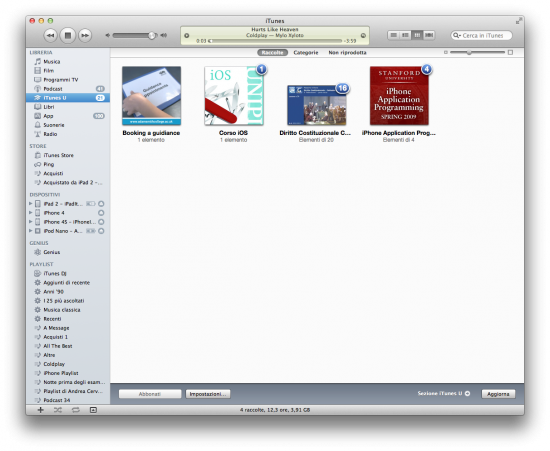The height and width of the screenshot is (451, 550).
Task: Open I 25 più ascoltati playlist
Action: [63, 301]
